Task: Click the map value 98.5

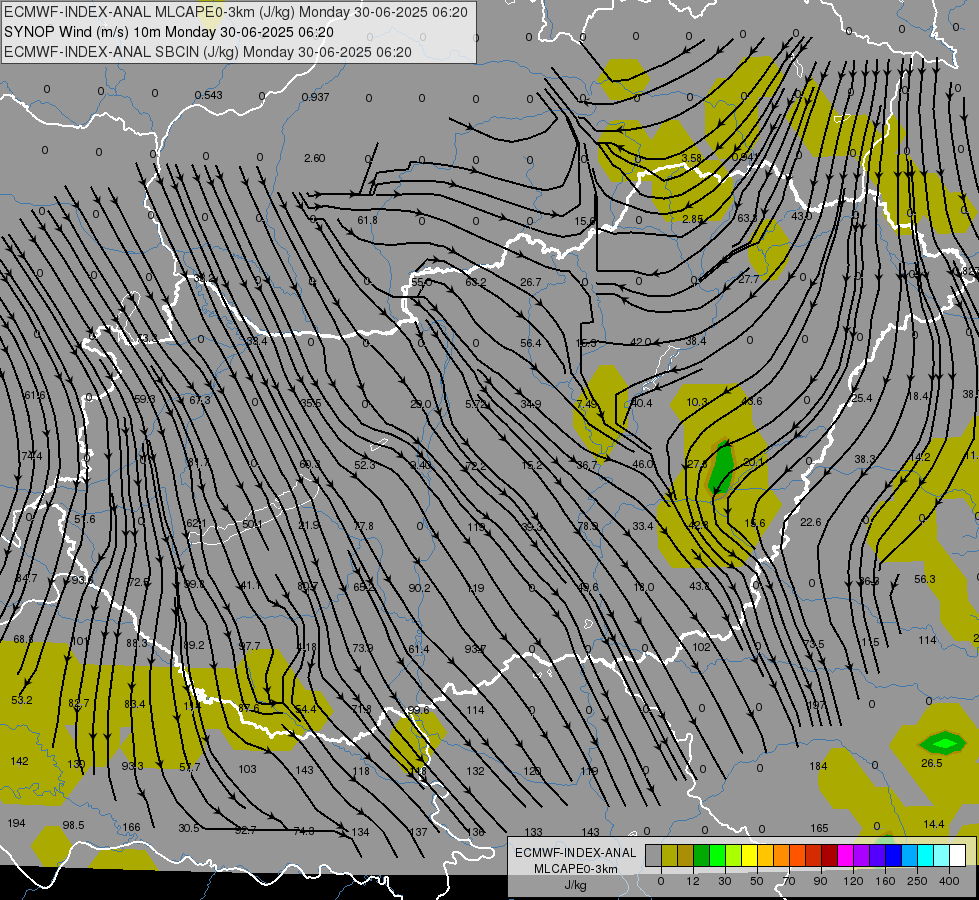Action: 73,826
